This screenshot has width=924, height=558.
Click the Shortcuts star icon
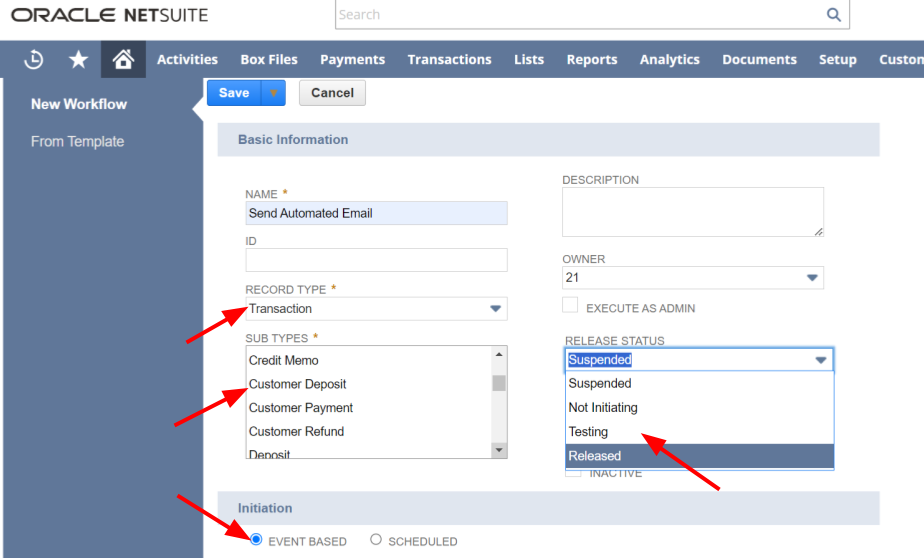[x=78, y=60]
